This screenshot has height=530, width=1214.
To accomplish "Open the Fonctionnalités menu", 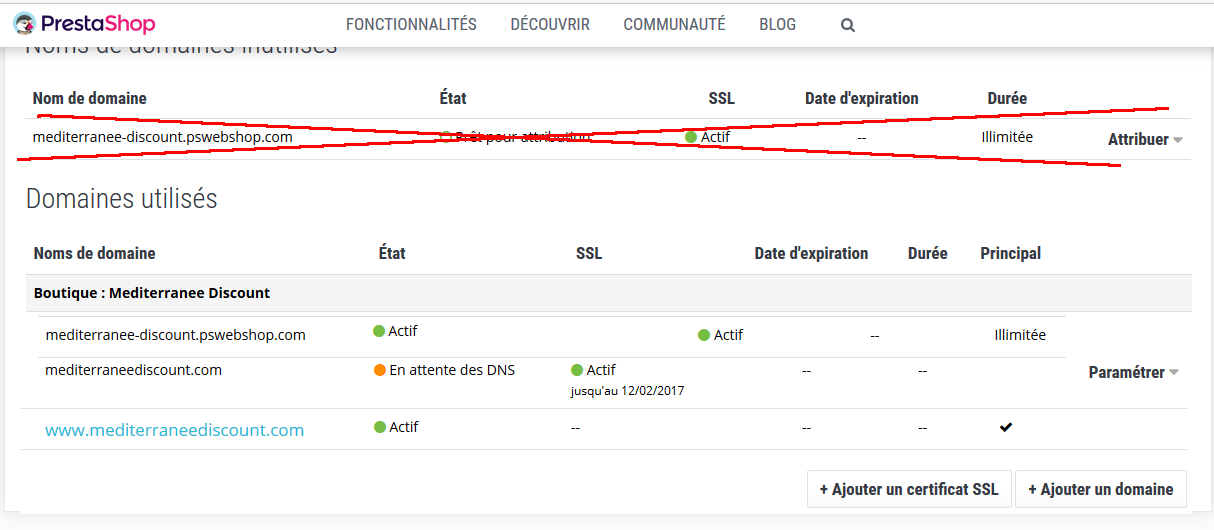I will click(411, 24).
